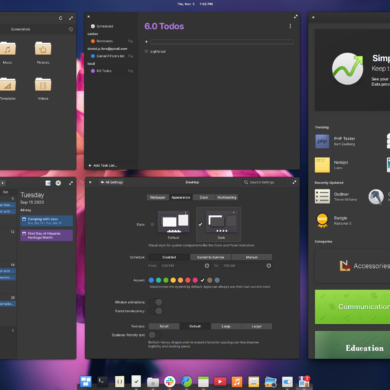Set schedule to Sunset to Sunrise
390x390 pixels.
tap(211, 257)
